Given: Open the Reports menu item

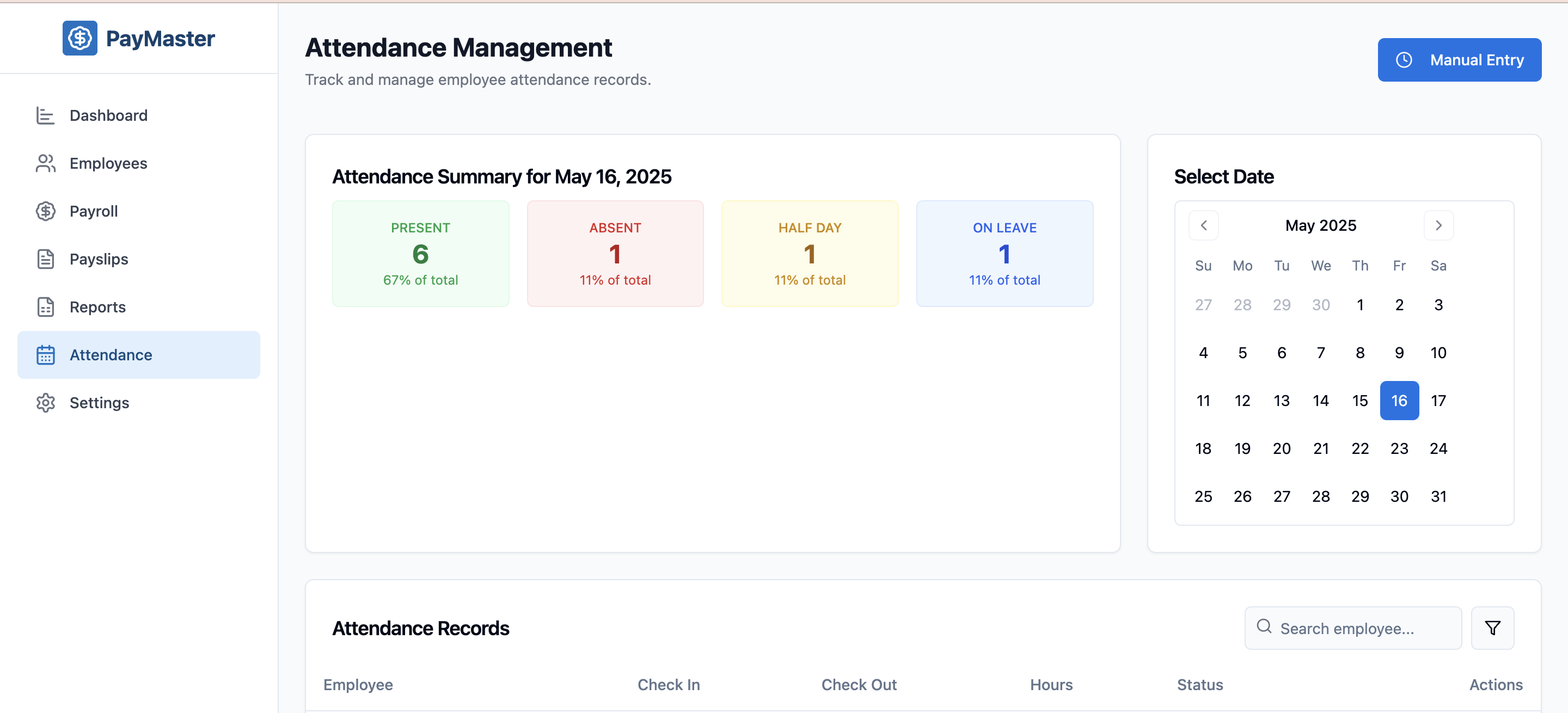Looking at the screenshot, I should point(97,307).
